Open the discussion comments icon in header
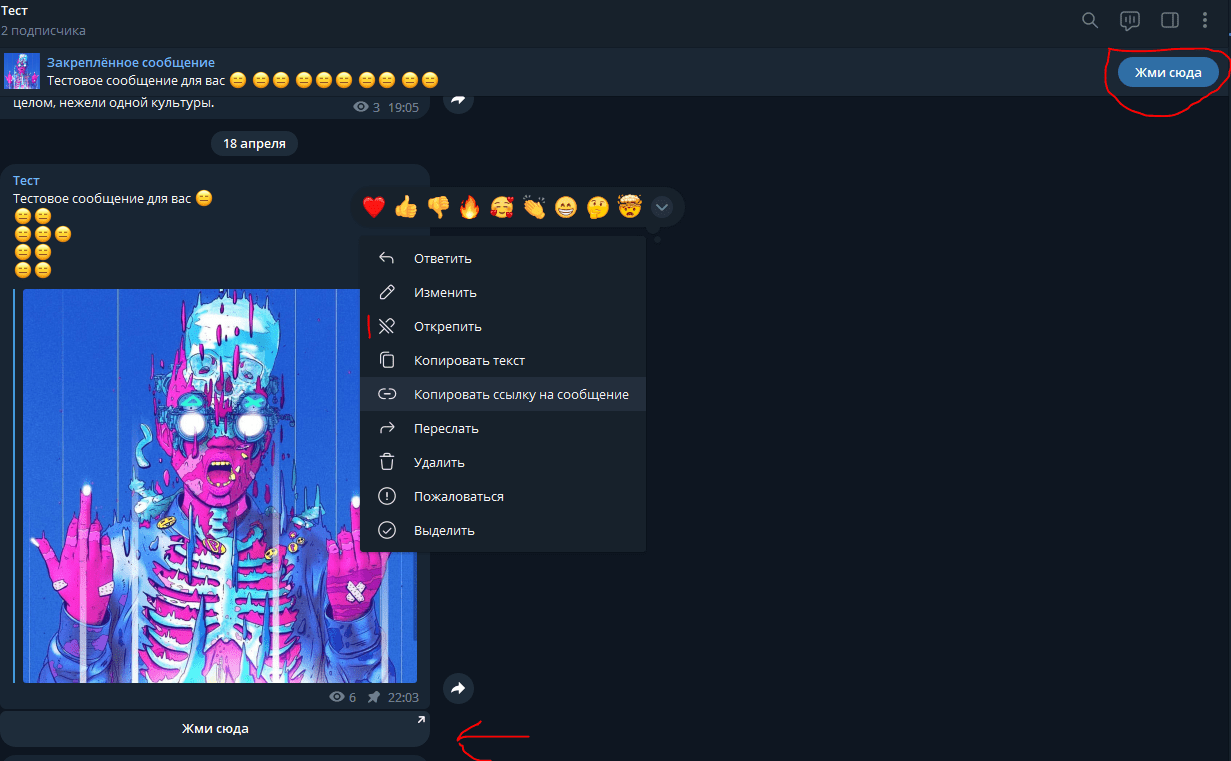Screen dimensions: 1231x761 point(1130,20)
